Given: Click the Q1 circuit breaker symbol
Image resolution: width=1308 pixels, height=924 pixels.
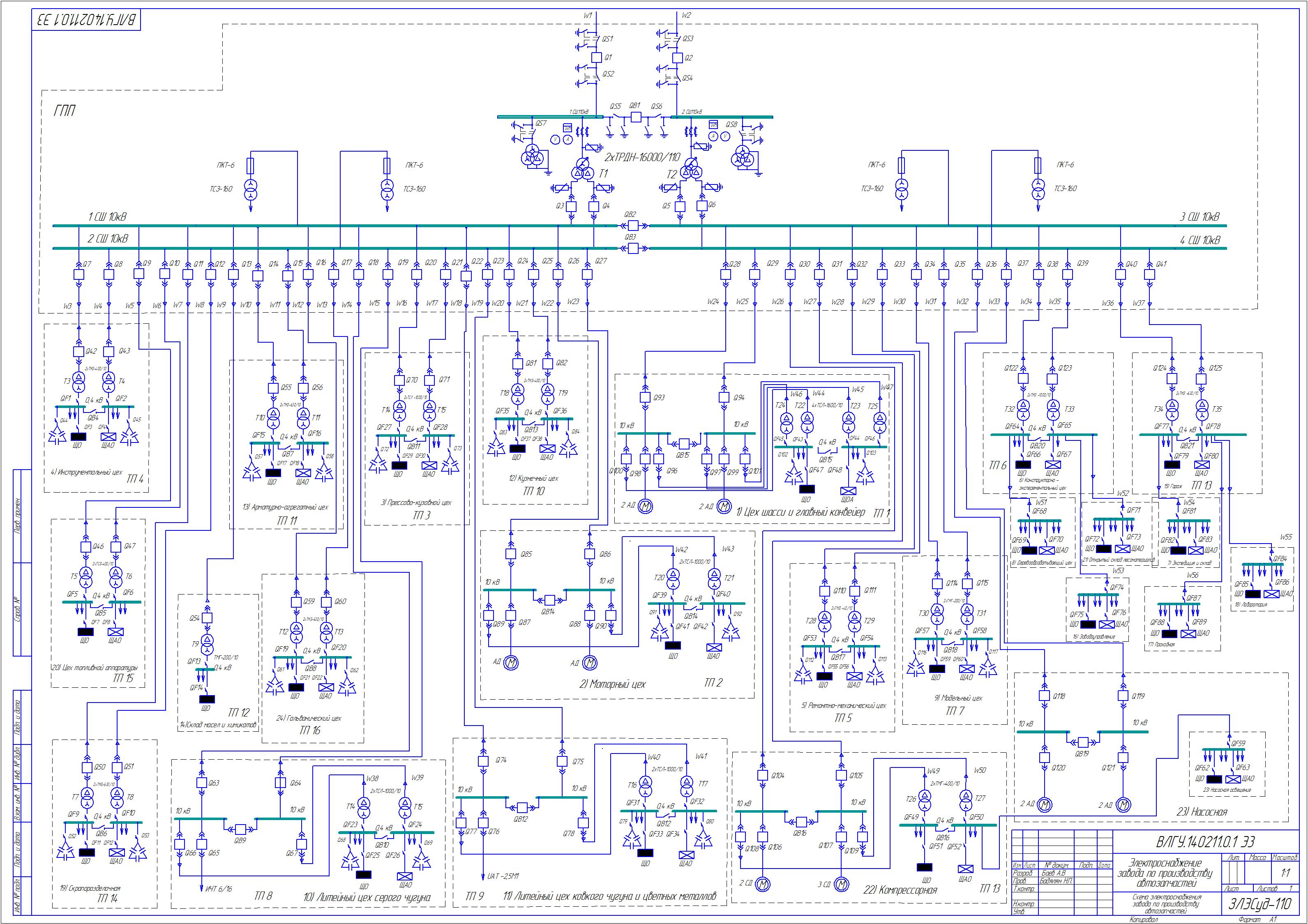Looking at the screenshot, I should (595, 58).
